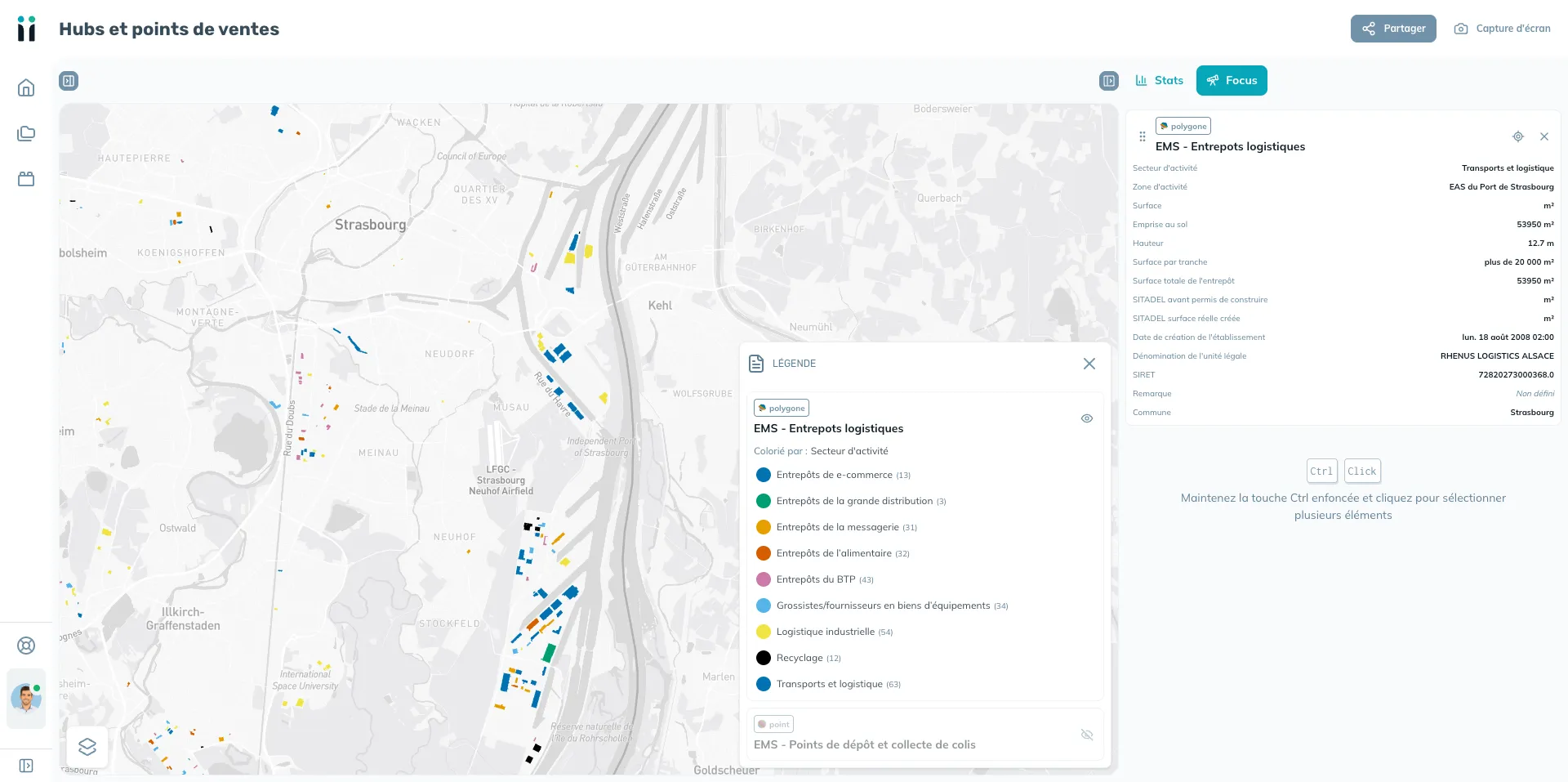Click the Kehl label on map
Screen dimensions: 1568x782
660,306
